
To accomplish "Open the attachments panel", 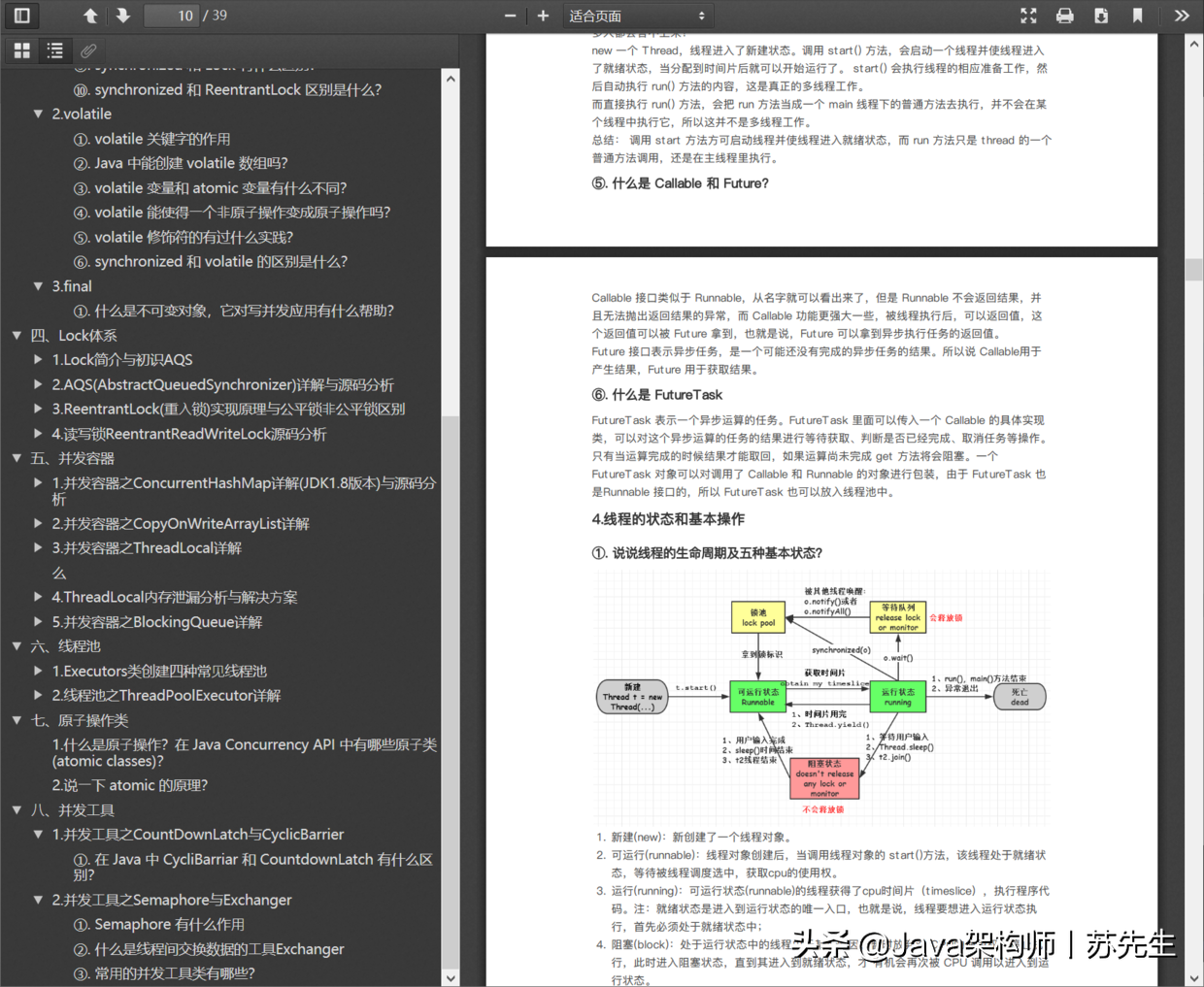I will pos(88,50).
